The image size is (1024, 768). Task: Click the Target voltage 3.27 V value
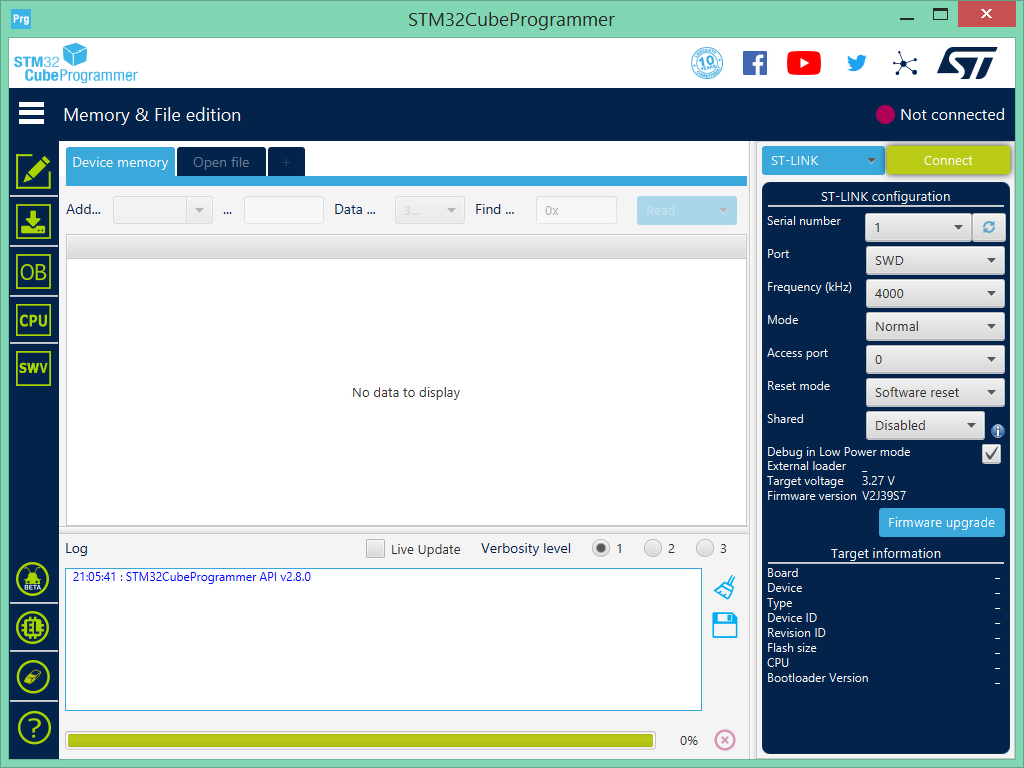click(x=878, y=481)
